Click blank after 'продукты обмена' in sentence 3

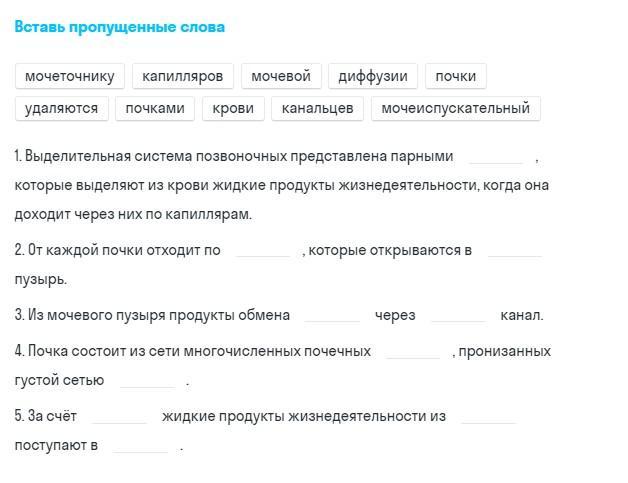[332, 315]
